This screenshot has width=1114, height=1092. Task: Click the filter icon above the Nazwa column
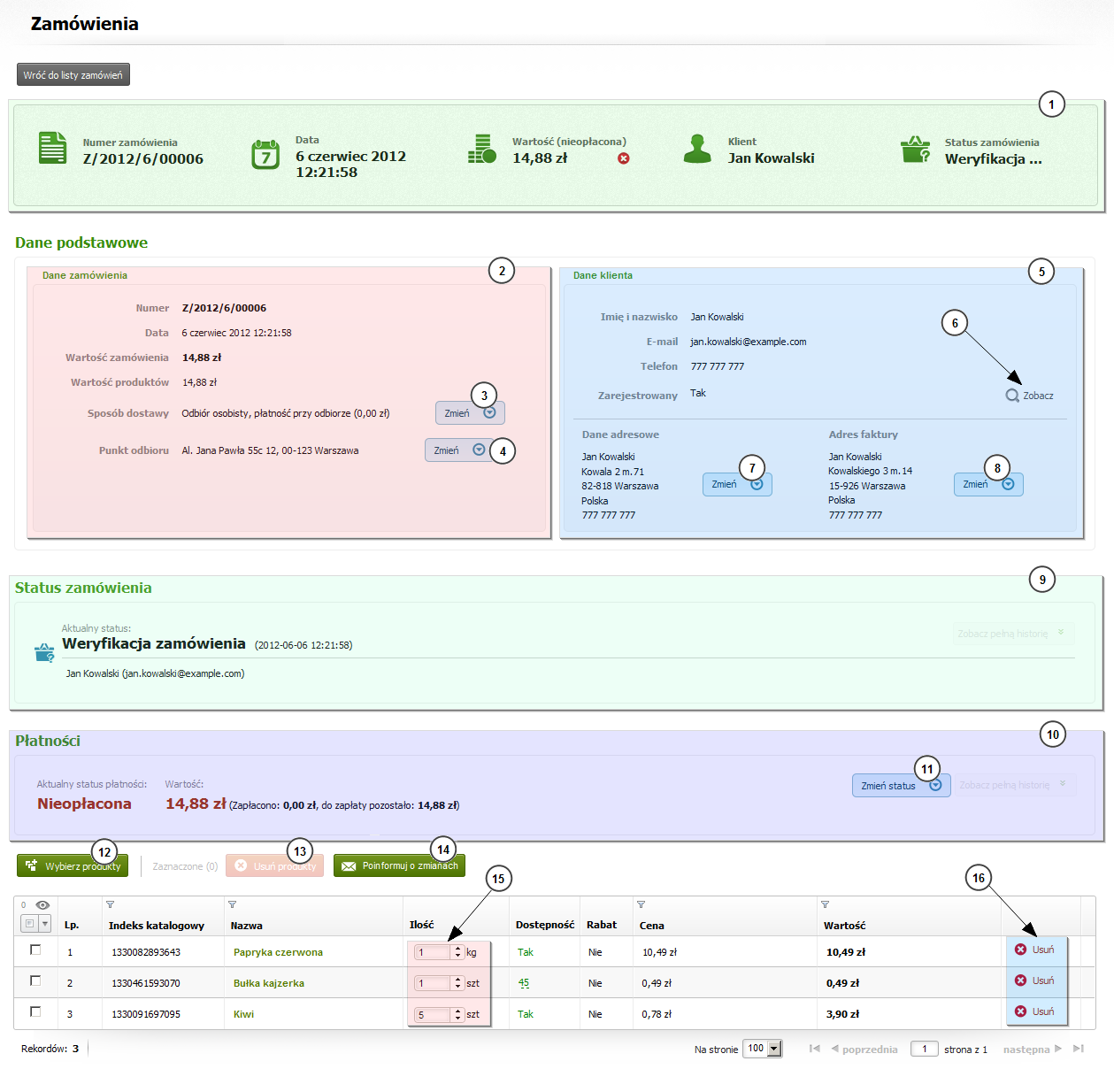coord(232,904)
